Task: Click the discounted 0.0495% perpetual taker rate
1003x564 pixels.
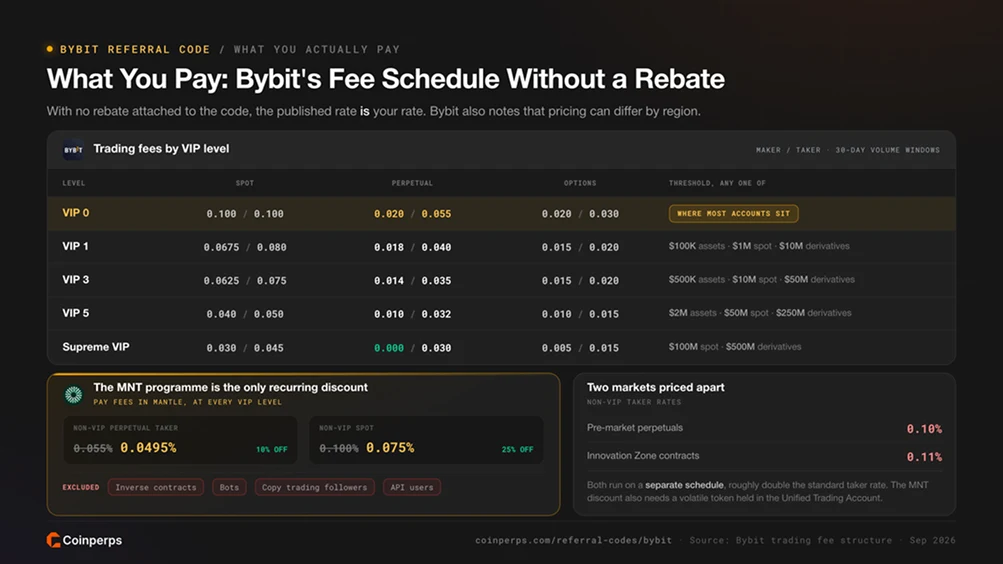Action: (148, 448)
